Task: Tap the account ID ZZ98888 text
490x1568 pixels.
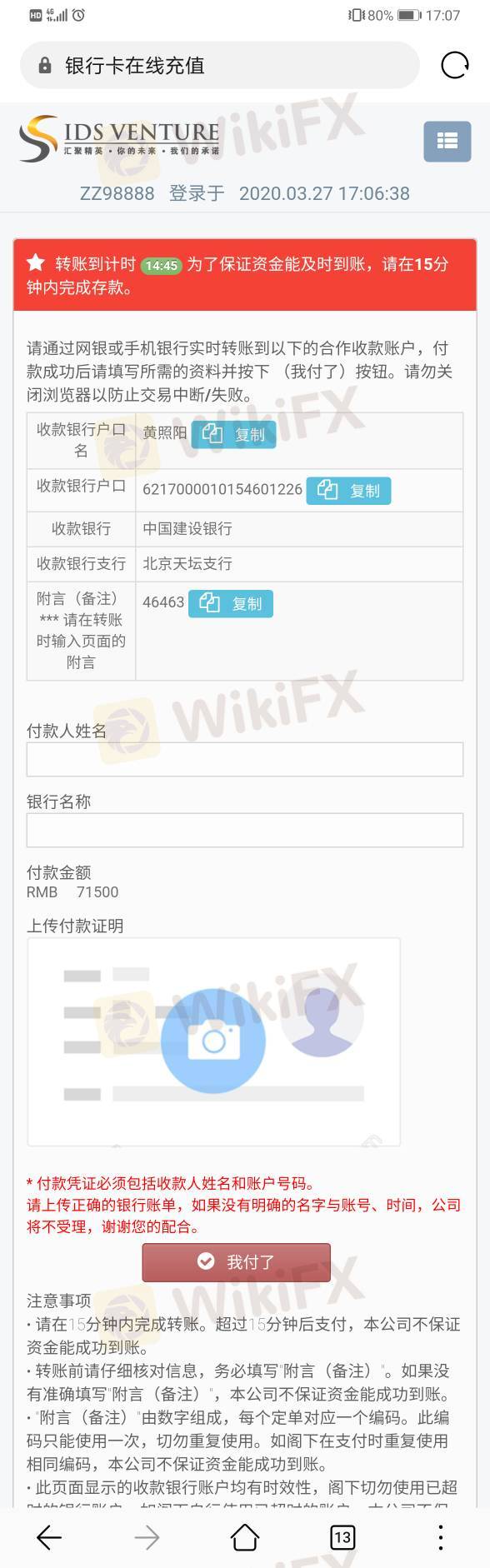Action: coord(117,193)
